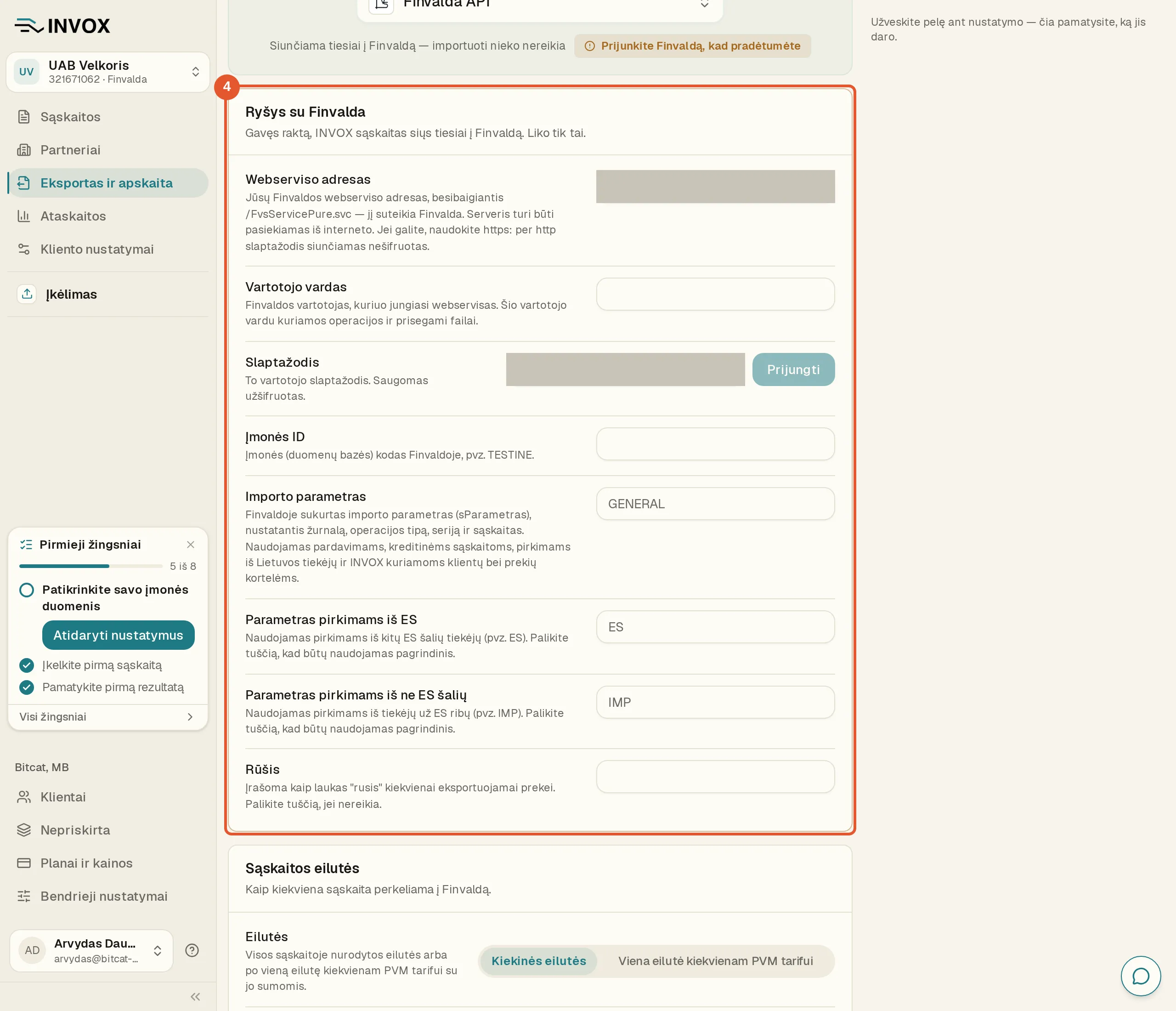Open the chat bubble widget
Screen dimensions: 1176x1011
(1141, 976)
